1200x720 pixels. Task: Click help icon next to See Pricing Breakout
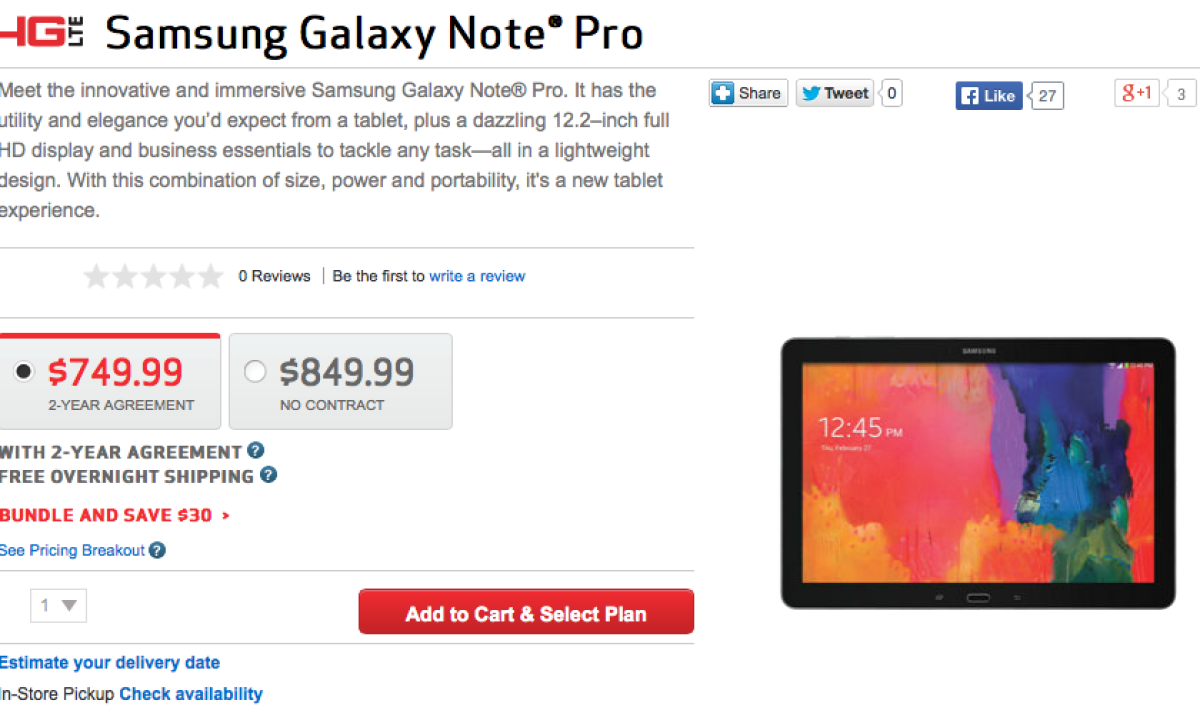(157, 550)
